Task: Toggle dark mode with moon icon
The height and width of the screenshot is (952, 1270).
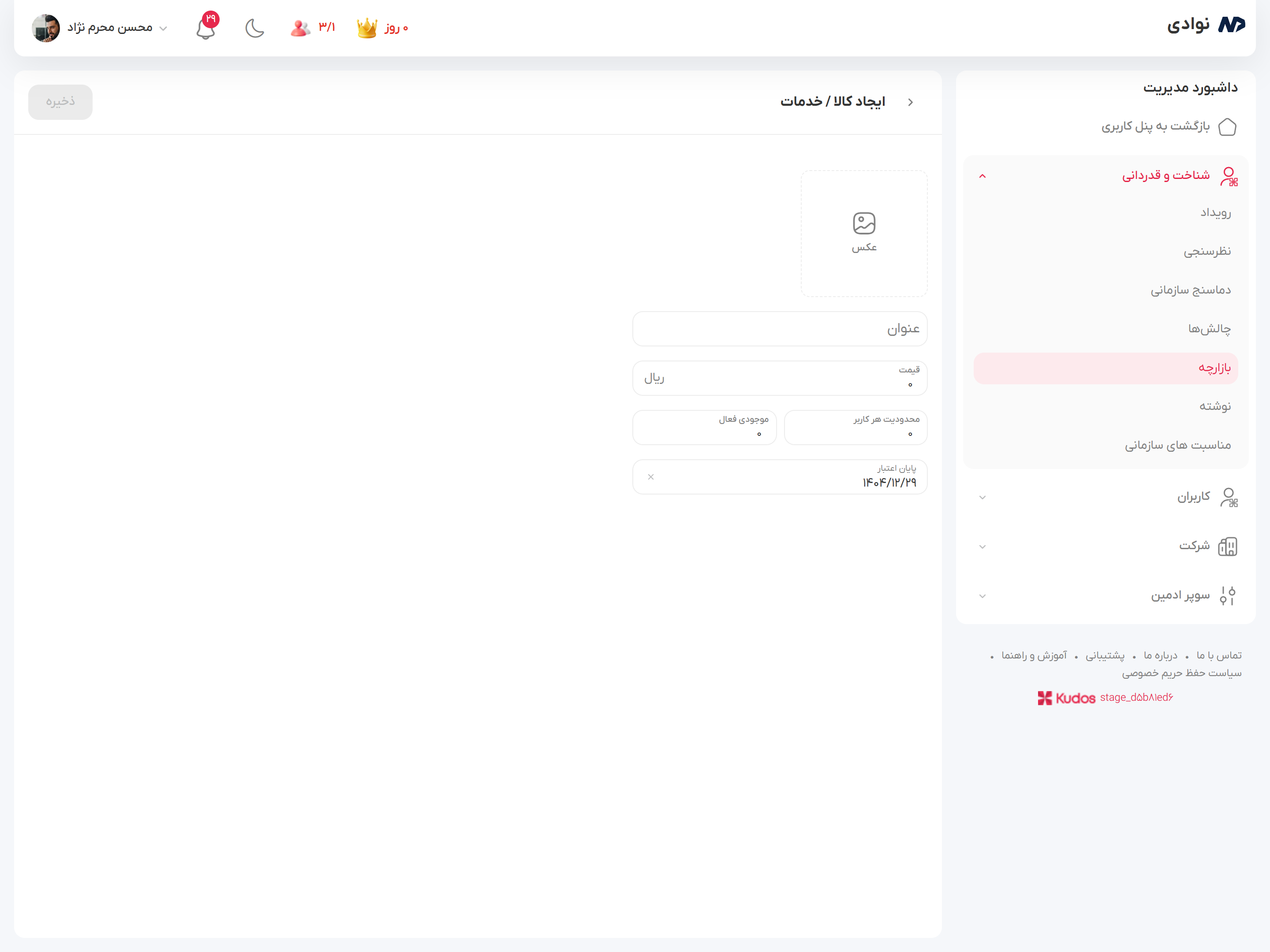Action: point(254,27)
